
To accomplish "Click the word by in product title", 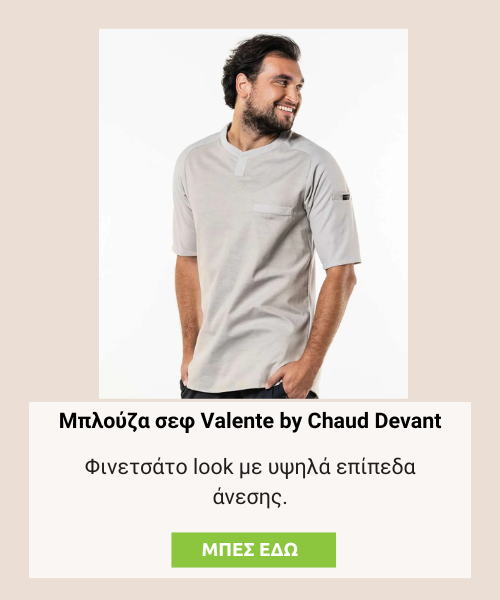I will coord(290,421).
